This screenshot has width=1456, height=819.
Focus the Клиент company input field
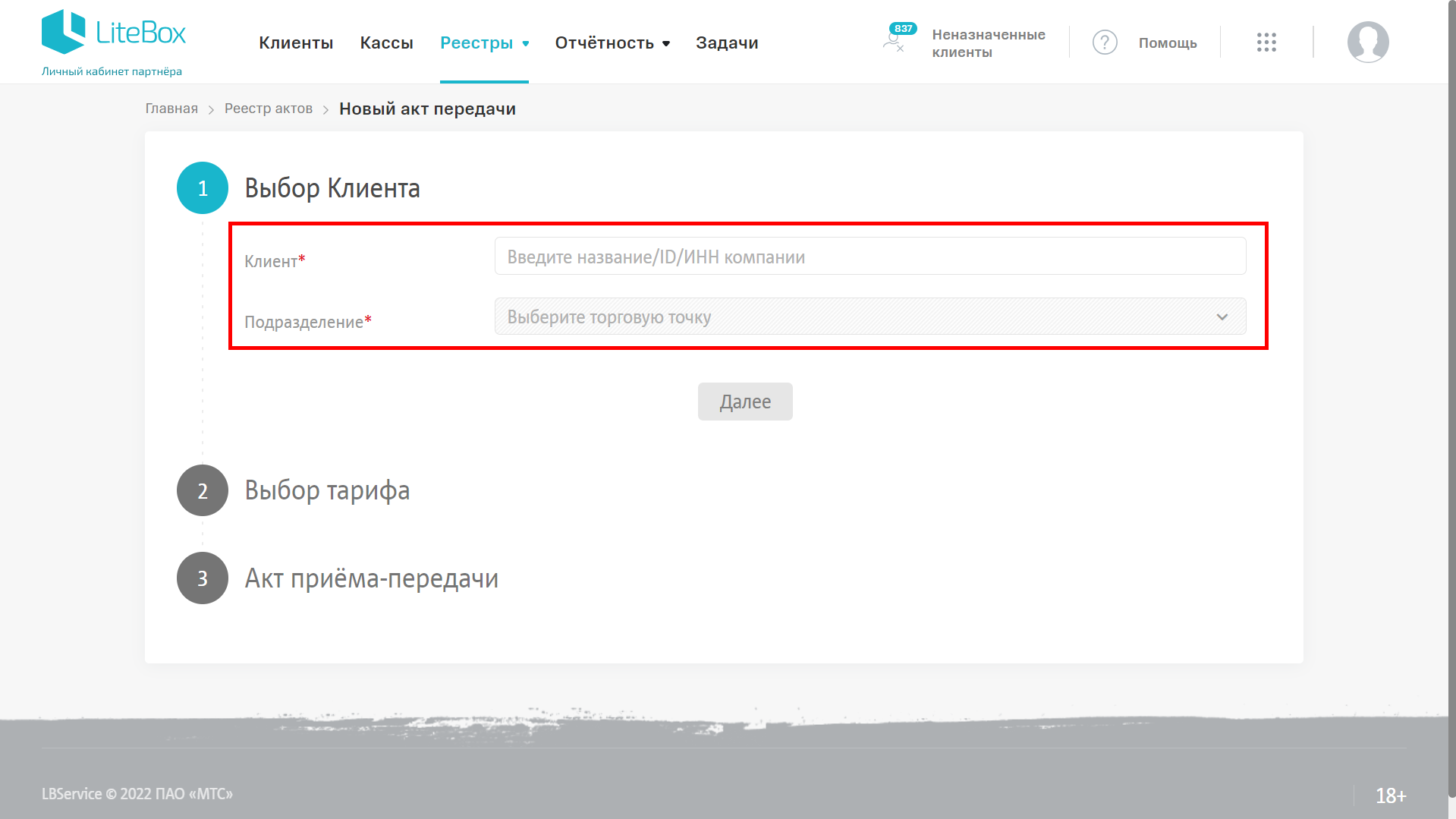tap(870, 256)
